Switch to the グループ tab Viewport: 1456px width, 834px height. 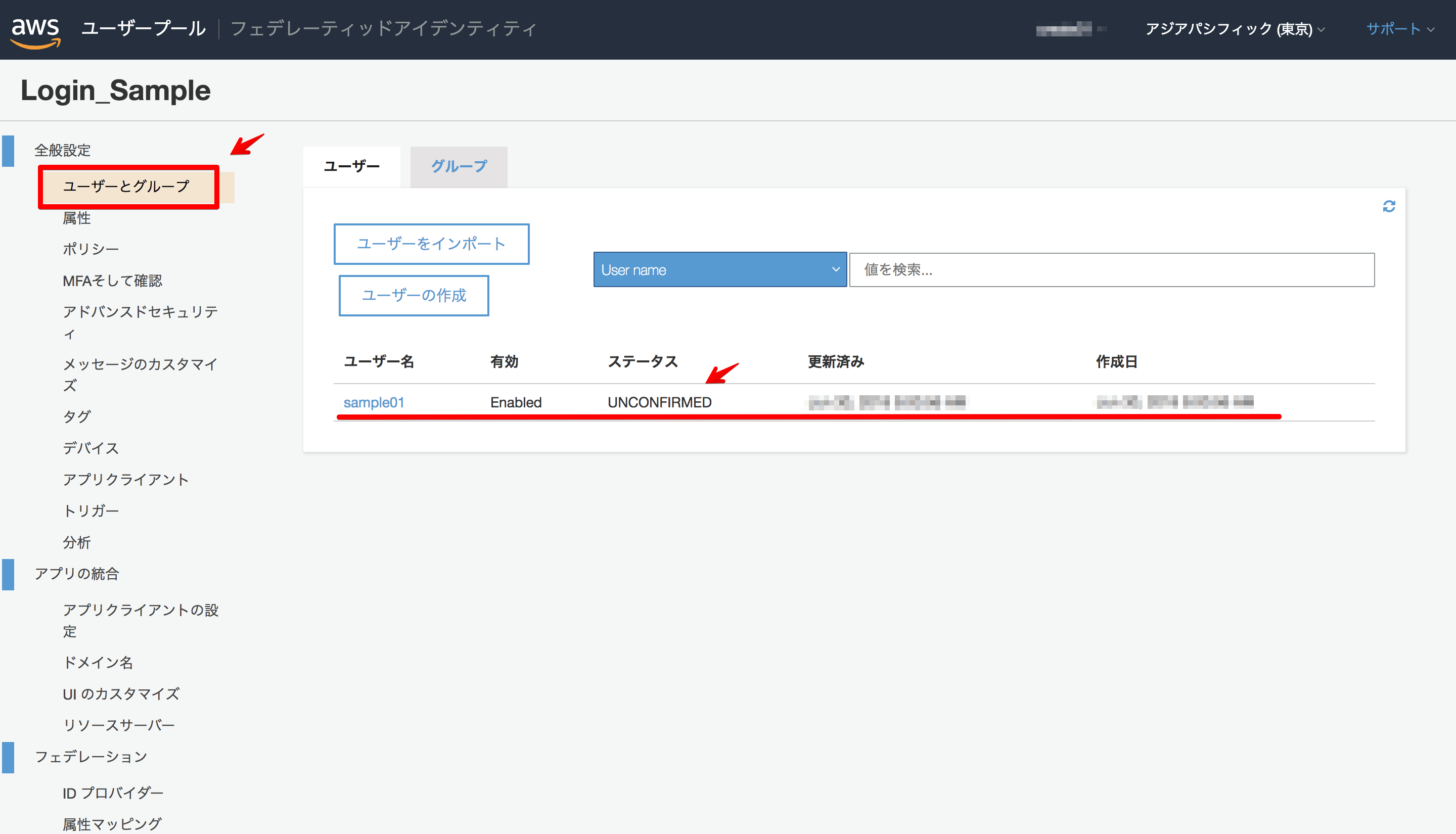coord(459,167)
